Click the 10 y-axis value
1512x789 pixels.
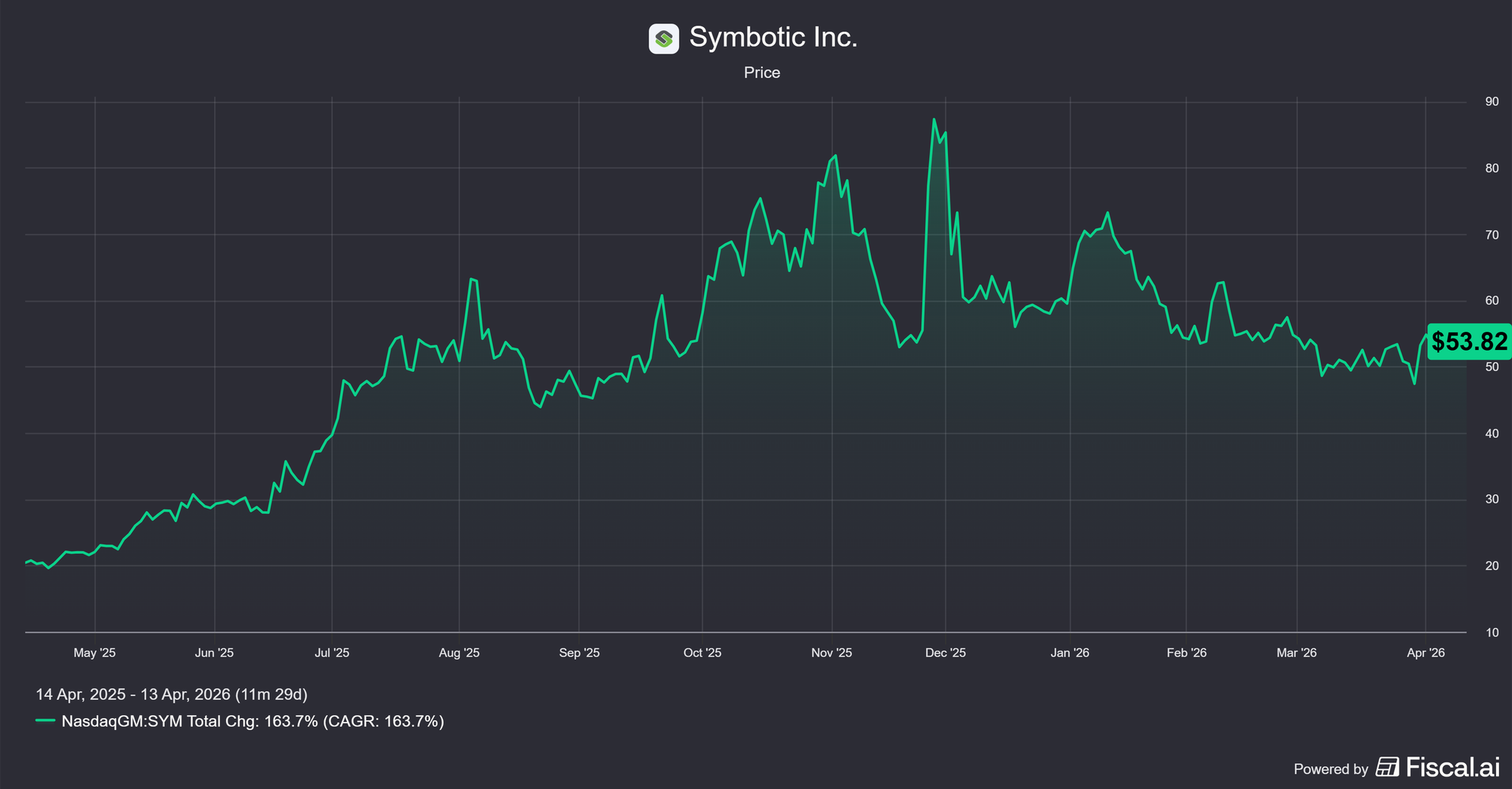1492,633
